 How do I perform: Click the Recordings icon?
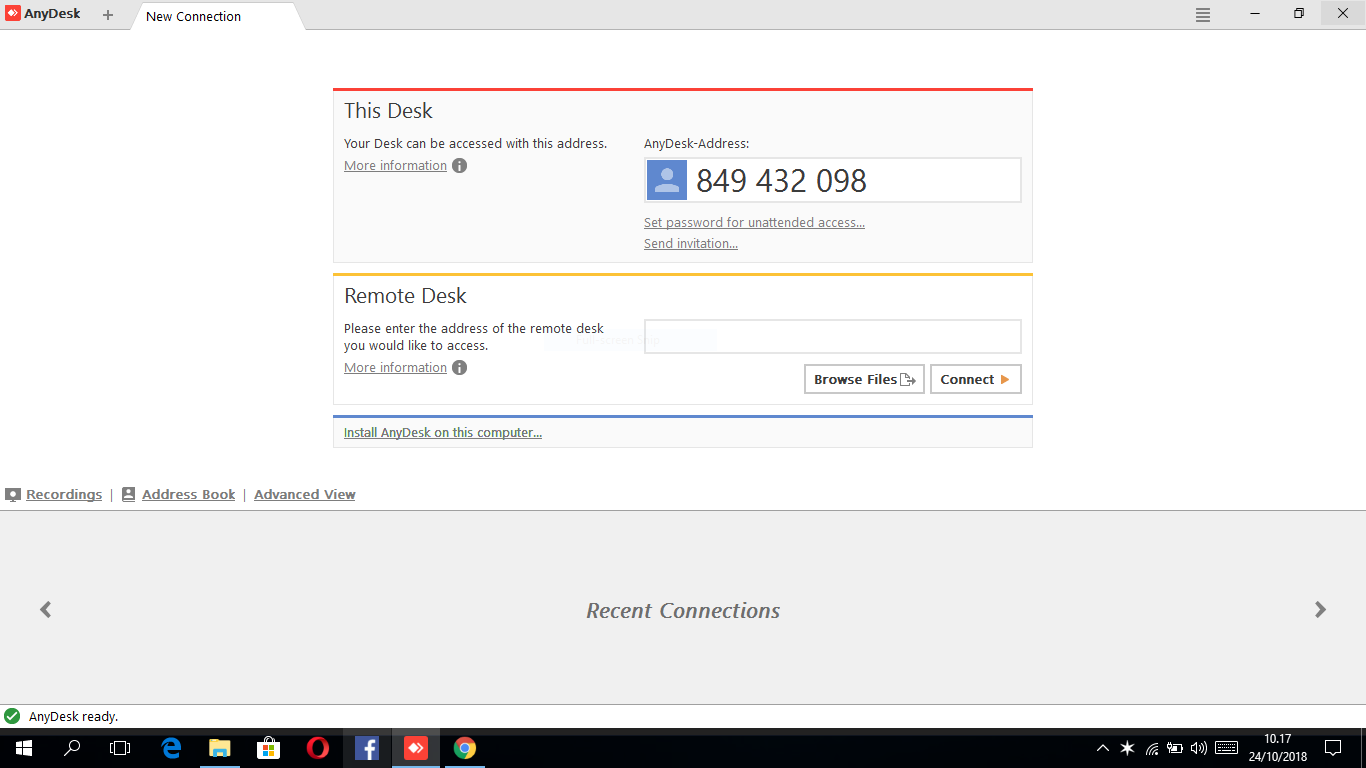click(13, 495)
